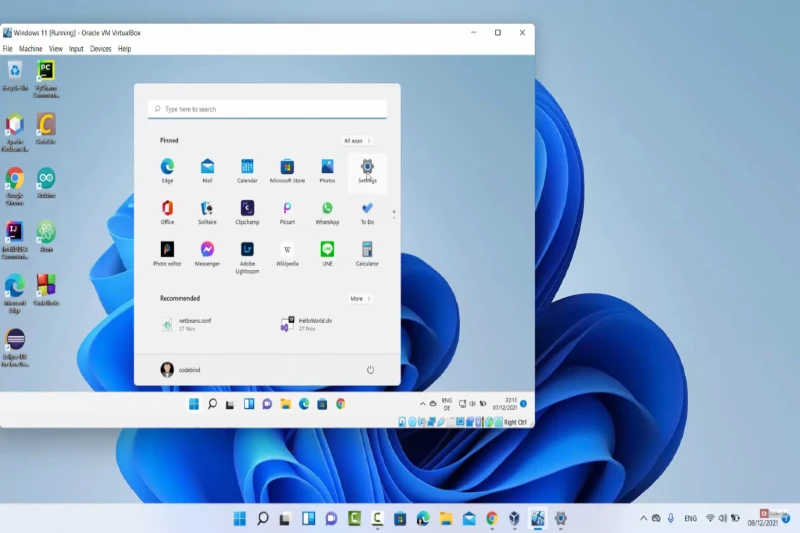Click Right Ctrl host key indicator

click(x=515, y=422)
